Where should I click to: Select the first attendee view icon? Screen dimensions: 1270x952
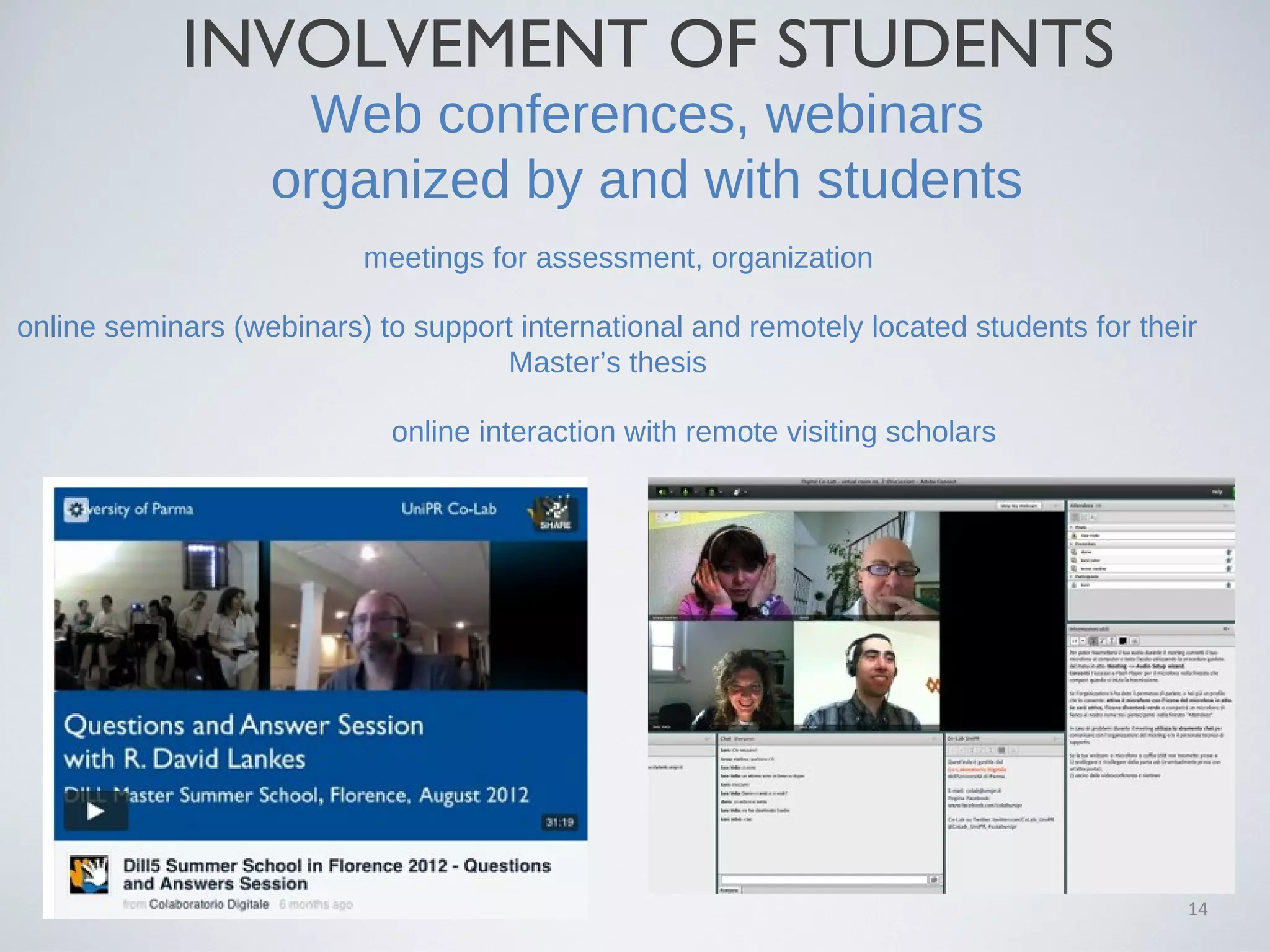pyautogui.click(x=1075, y=517)
